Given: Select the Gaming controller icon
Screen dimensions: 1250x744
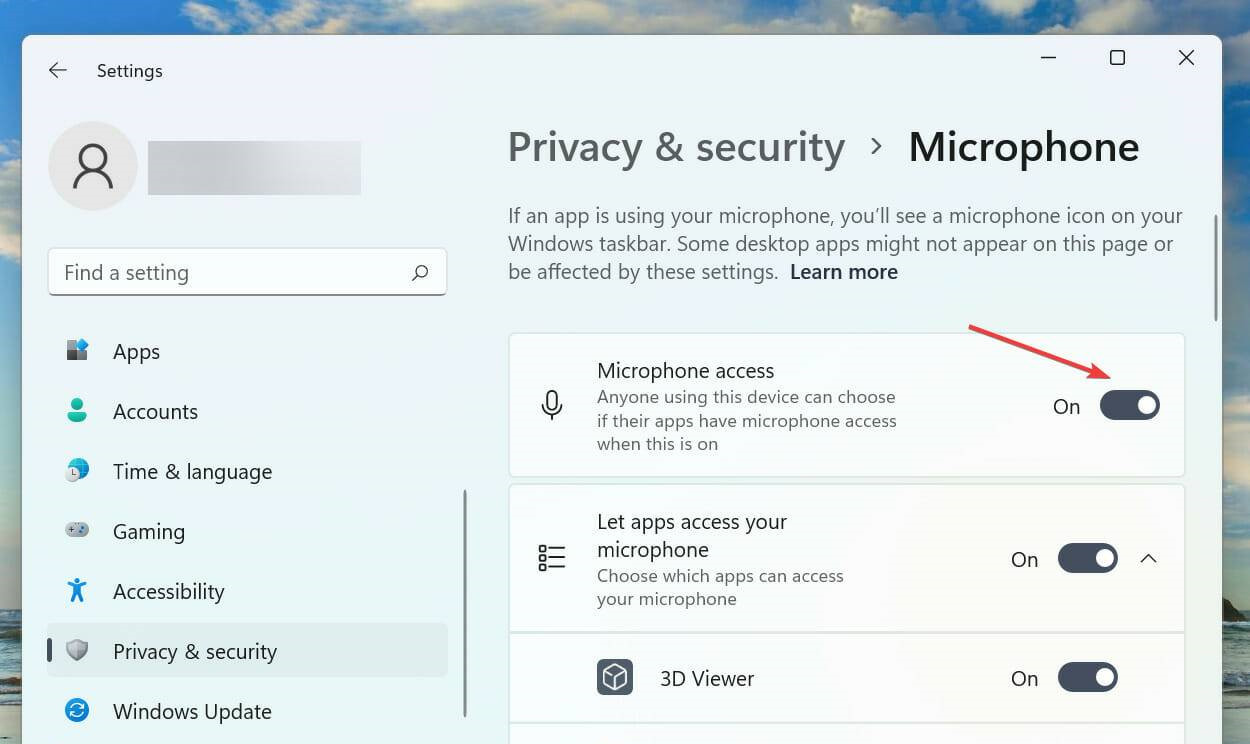Looking at the screenshot, I should [x=76, y=531].
